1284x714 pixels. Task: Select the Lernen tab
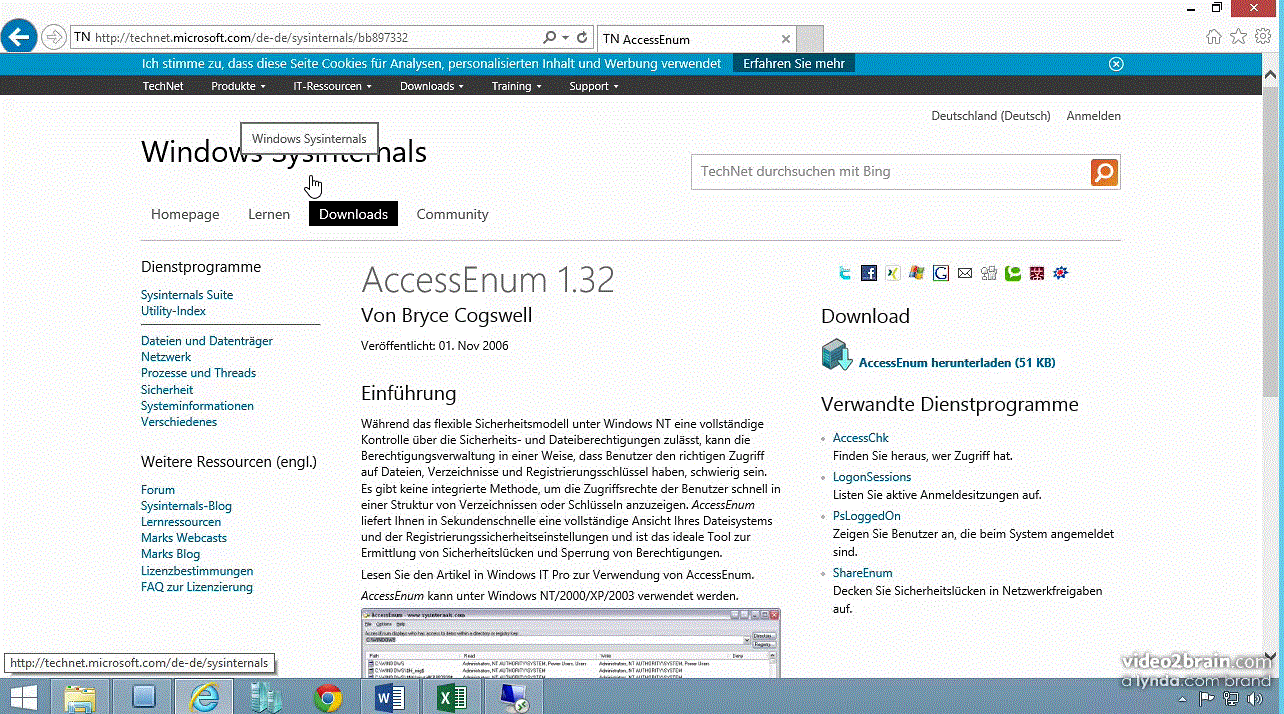[x=269, y=214]
